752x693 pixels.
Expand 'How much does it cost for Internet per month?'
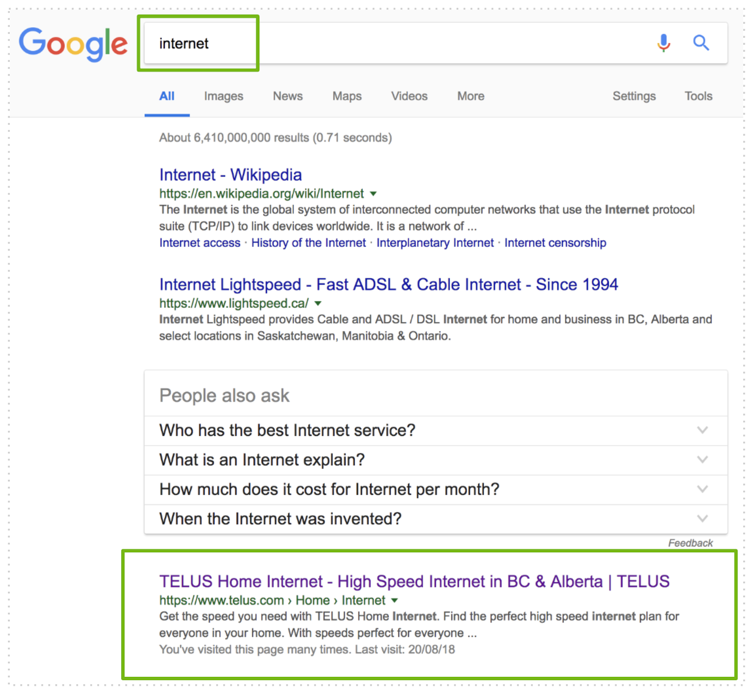pos(435,490)
